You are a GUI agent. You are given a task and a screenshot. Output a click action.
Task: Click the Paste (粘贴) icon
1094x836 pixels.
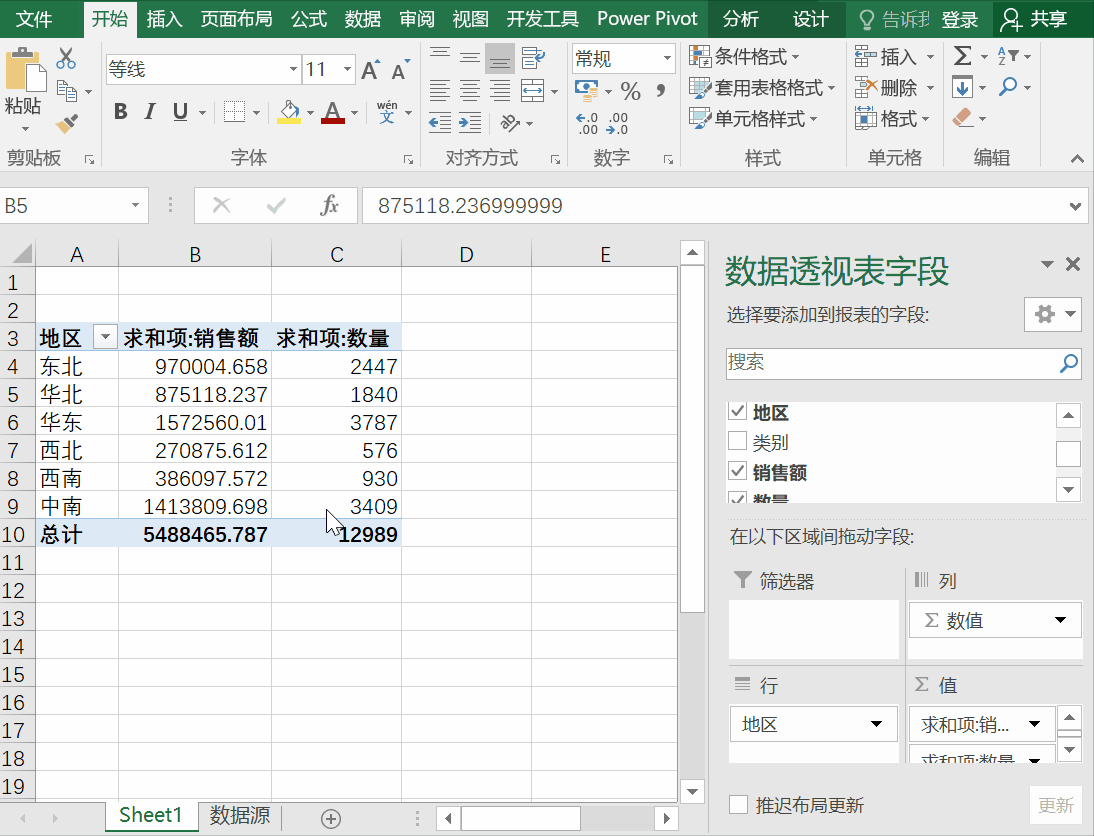(x=25, y=70)
